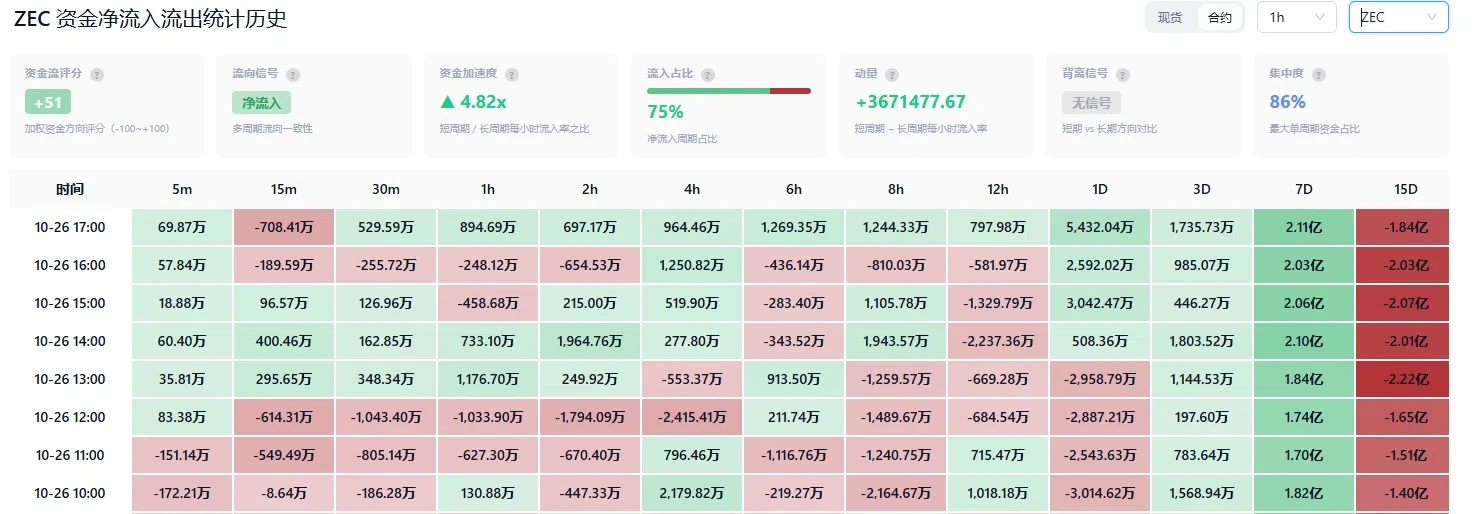Screen dimensions: 1474x514
Task: Open help icon next to 资金流评分
Action: pos(97,75)
